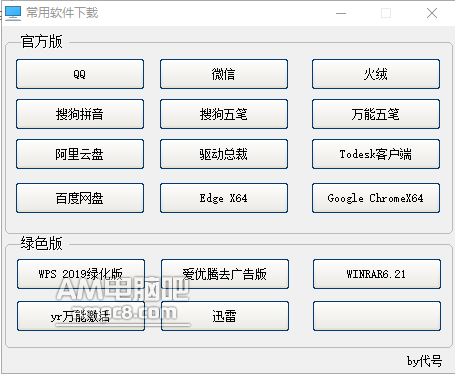Click the 绿色版 group label
The width and height of the screenshot is (455, 377).
click(42, 243)
